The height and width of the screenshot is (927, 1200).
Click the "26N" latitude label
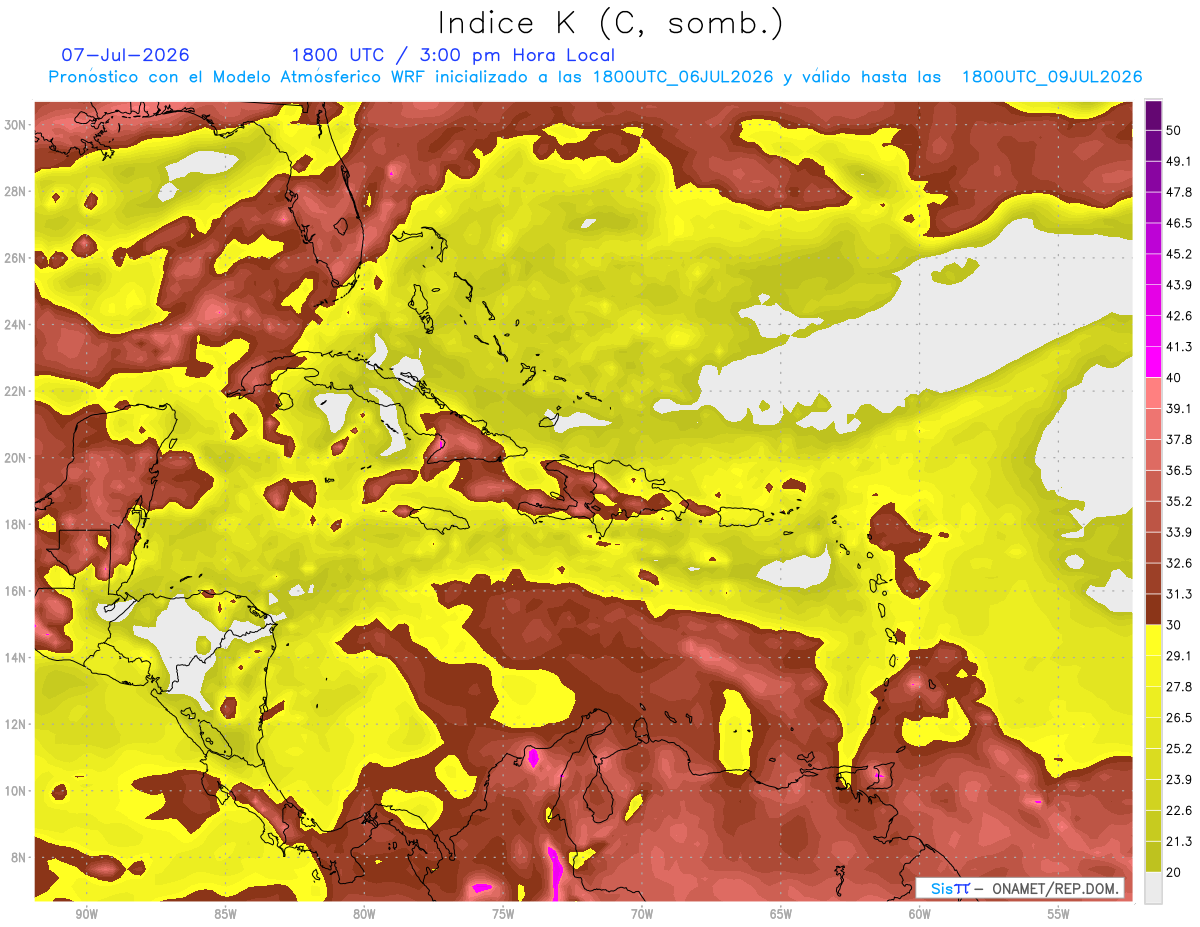click(16, 258)
